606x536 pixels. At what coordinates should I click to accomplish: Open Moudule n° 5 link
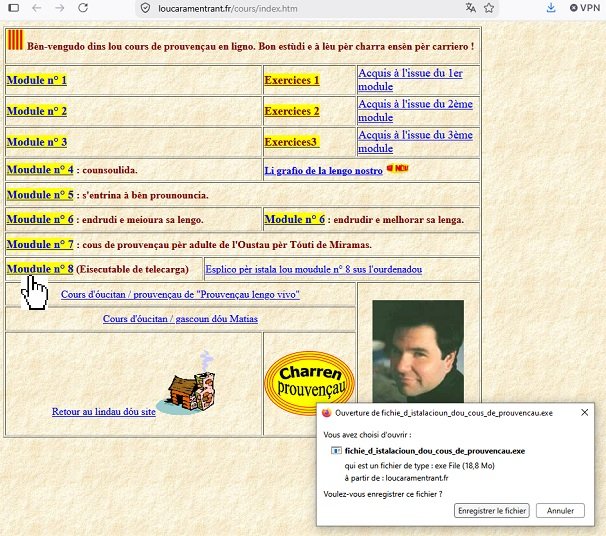tap(40, 195)
